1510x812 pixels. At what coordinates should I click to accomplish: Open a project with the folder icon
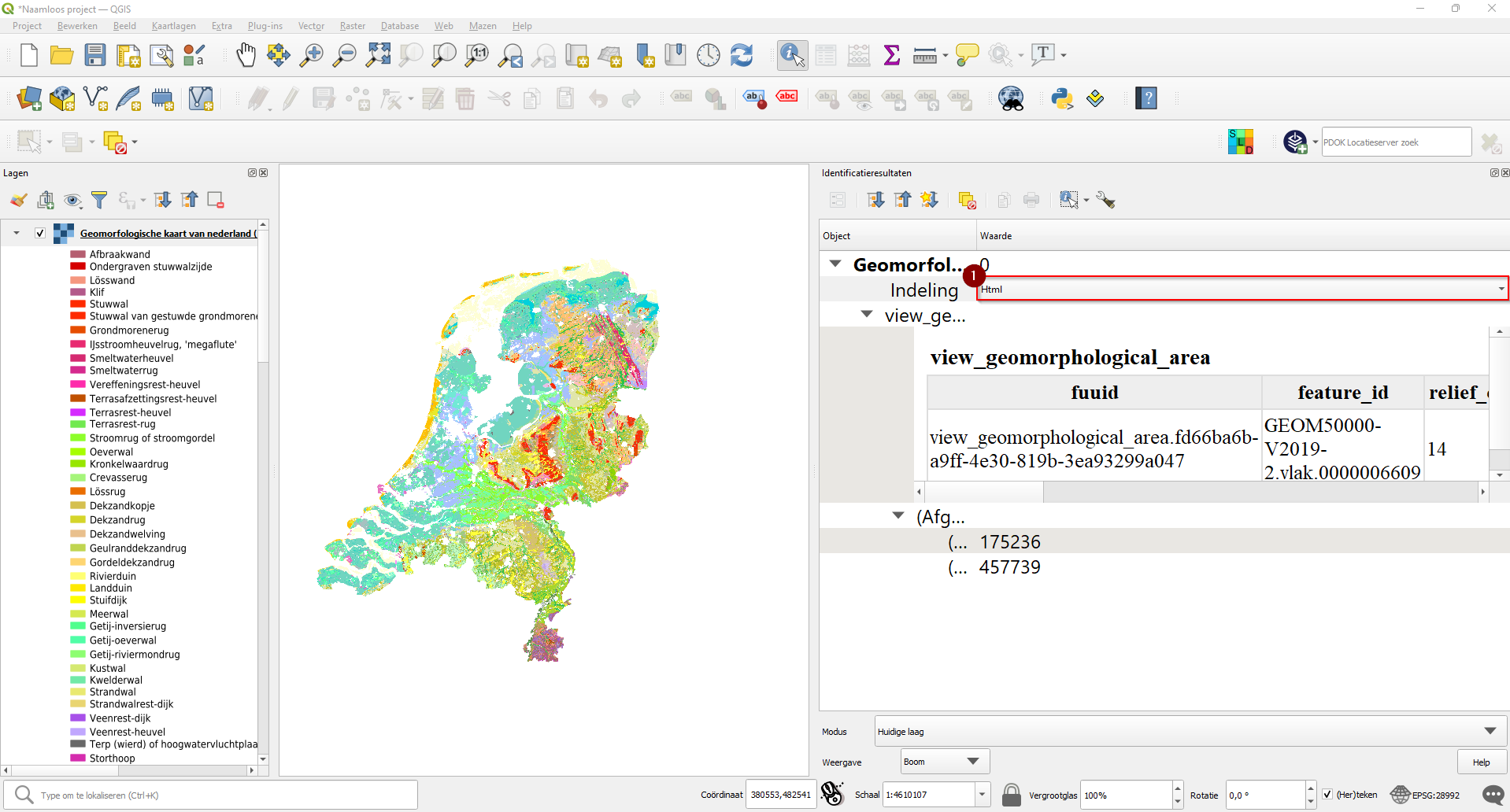[x=61, y=55]
